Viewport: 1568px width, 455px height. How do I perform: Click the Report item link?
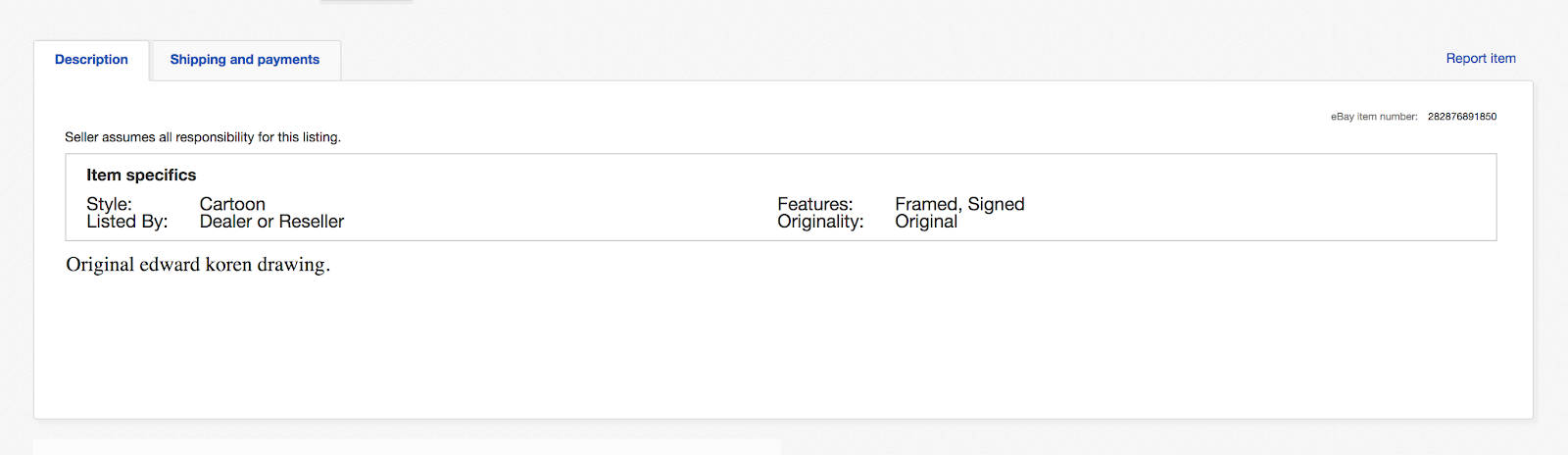[x=1481, y=59]
